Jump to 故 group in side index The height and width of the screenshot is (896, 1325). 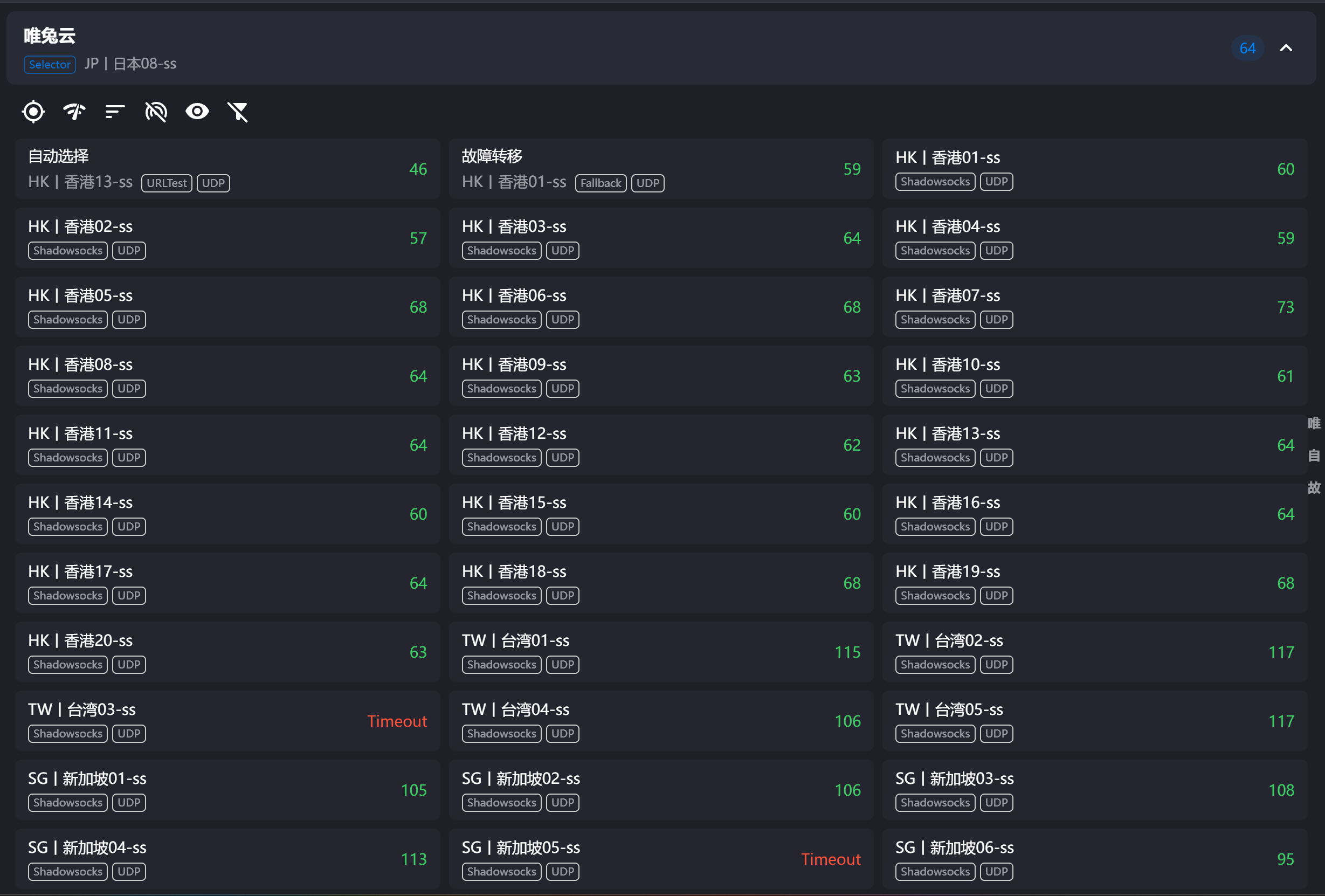tap(1314, 488)
